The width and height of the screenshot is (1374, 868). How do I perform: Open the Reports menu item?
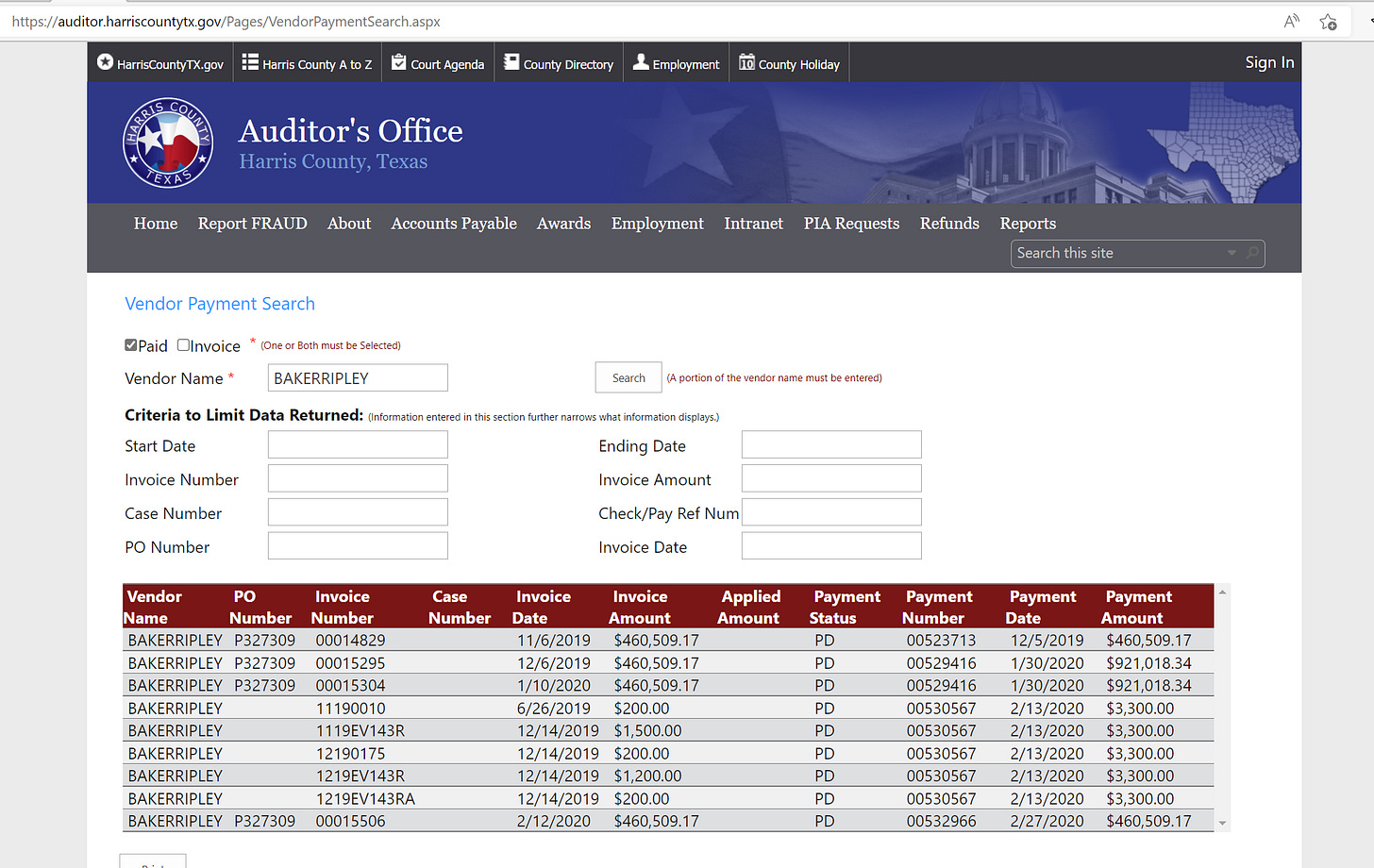click(1028, 224)
